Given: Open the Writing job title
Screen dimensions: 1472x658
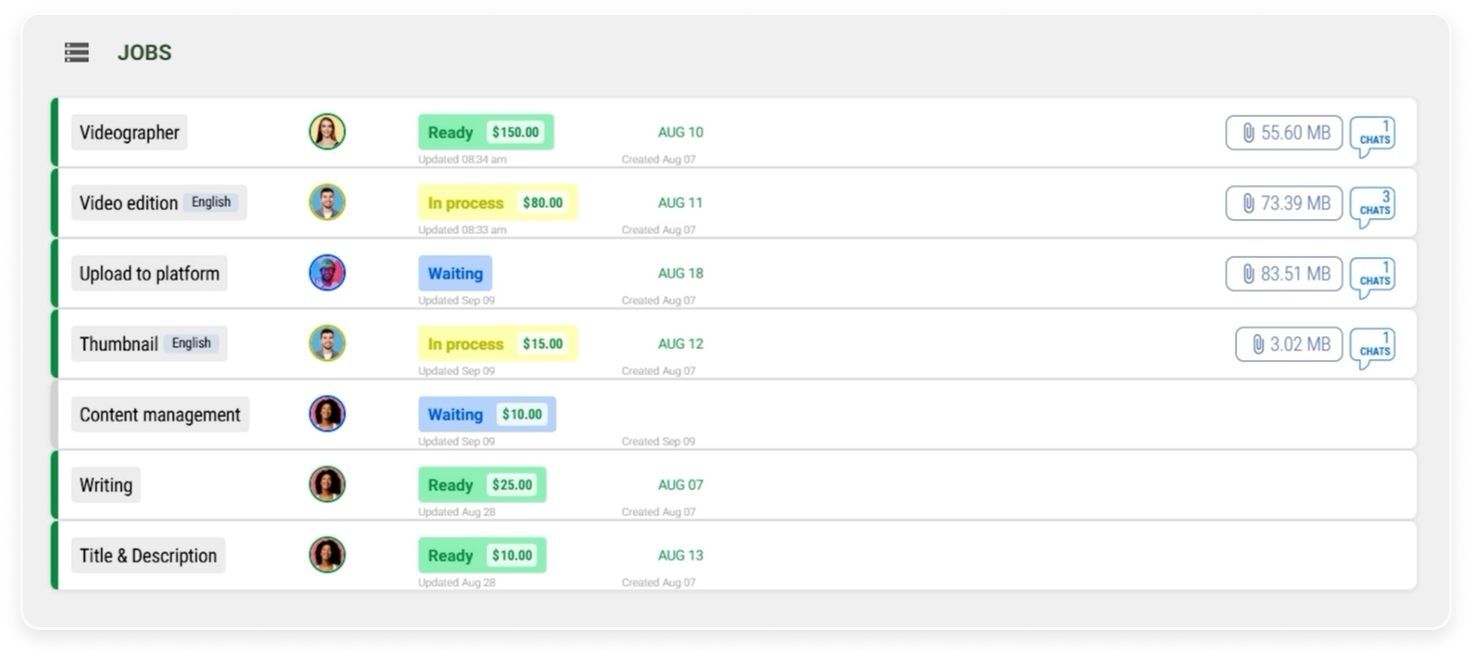Looking at the screenshot, I should click(x=106, y=485).
